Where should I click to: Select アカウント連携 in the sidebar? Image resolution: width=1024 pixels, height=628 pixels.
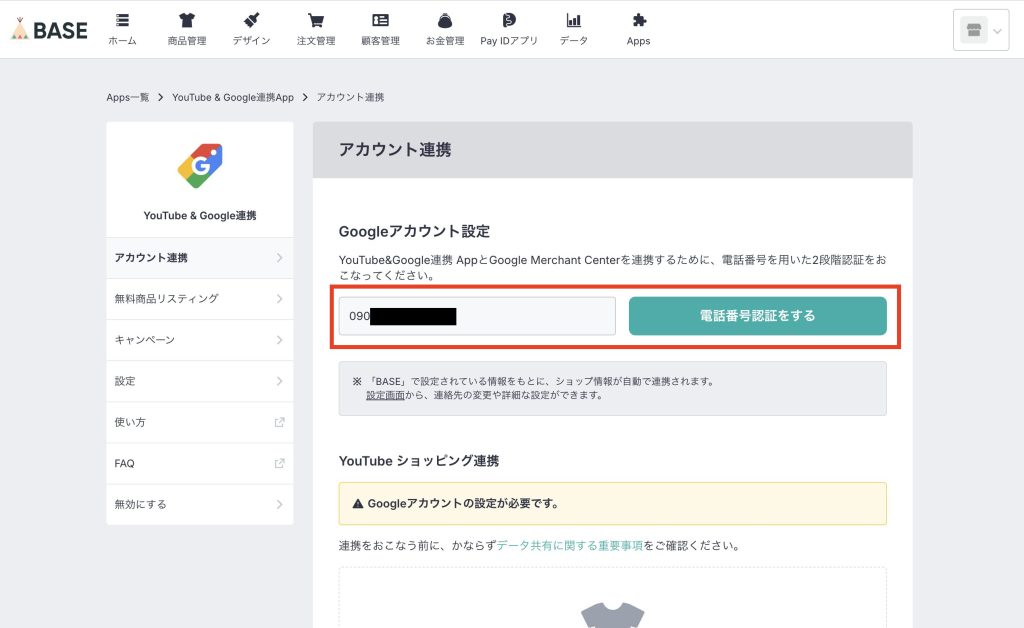tap(200, 258)
